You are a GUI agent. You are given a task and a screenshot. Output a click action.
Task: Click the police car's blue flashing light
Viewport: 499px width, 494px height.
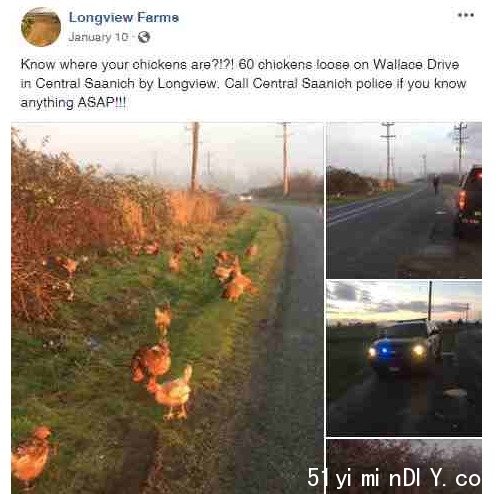click(x=386, y=351)
